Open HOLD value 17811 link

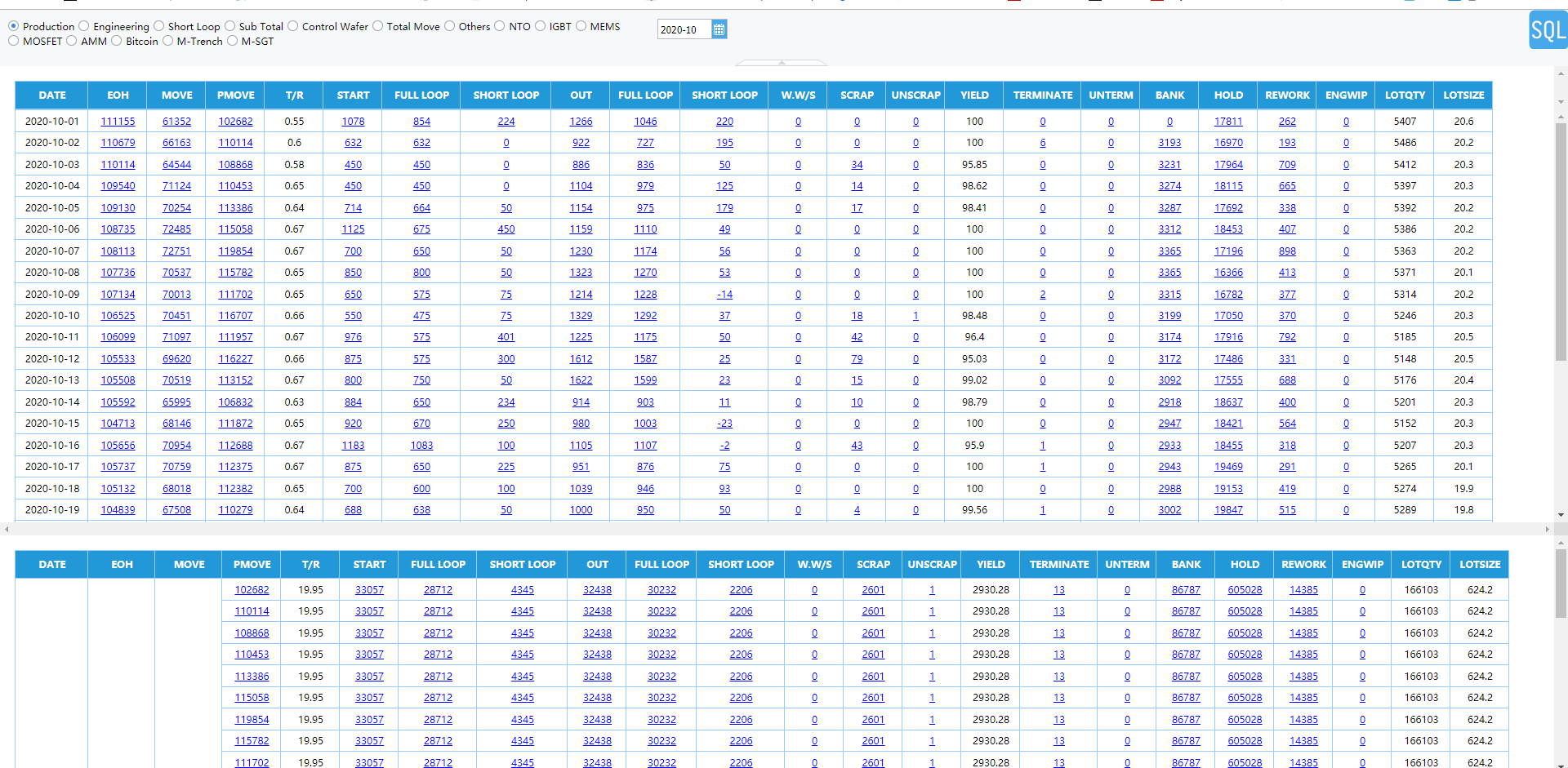coord(1228,121)
